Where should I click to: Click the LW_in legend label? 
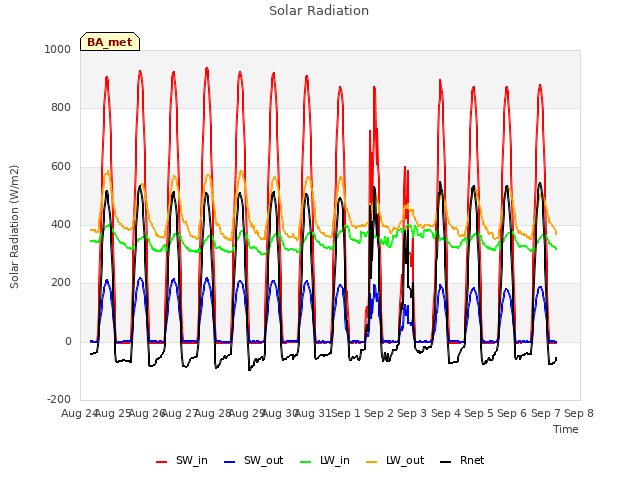(x=335, y=460)
